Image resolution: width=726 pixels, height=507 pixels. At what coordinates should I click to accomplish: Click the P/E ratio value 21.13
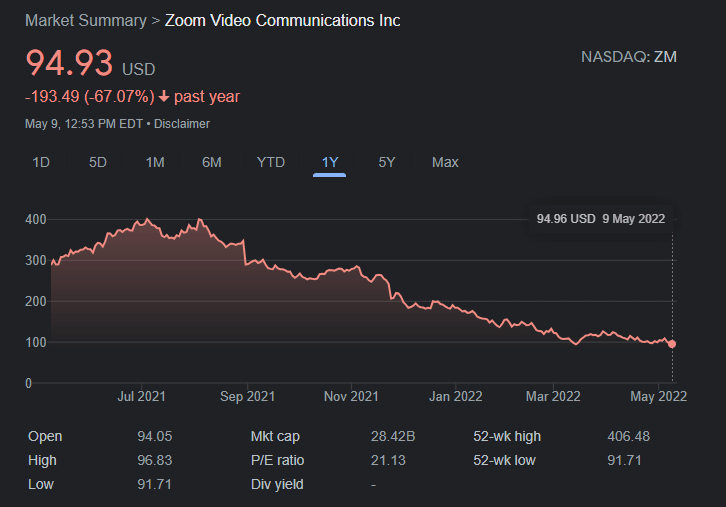click(387, 460)
